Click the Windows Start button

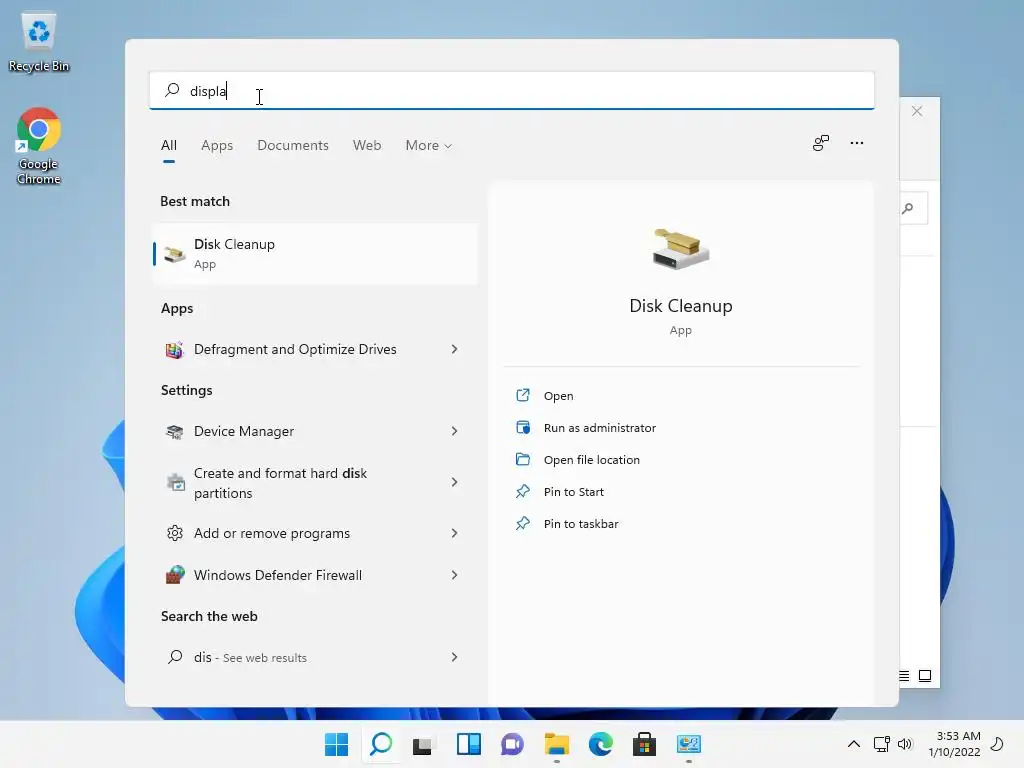coord(336,744)
